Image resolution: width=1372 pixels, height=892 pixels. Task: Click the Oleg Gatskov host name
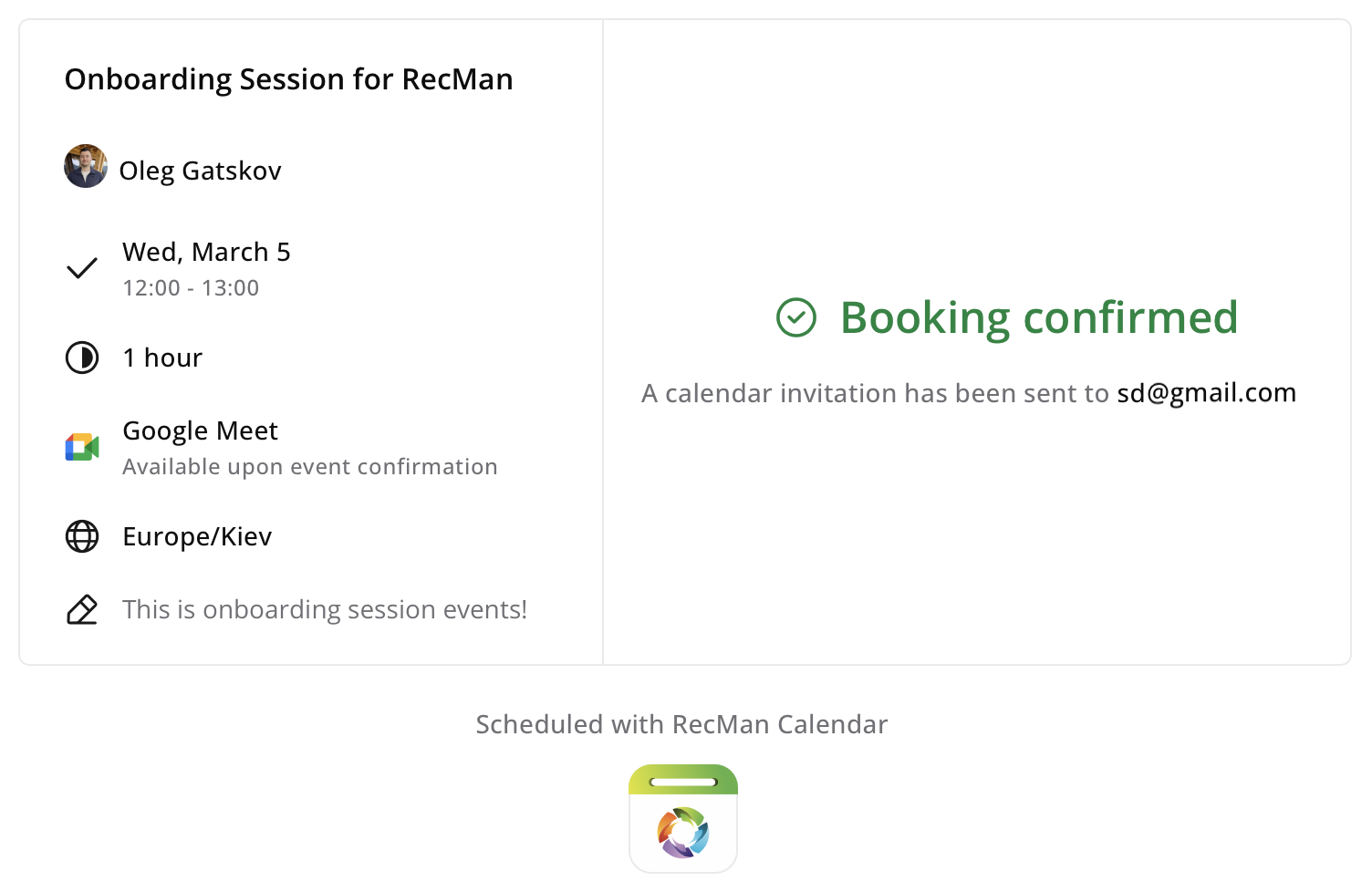(x=200, y=171)
